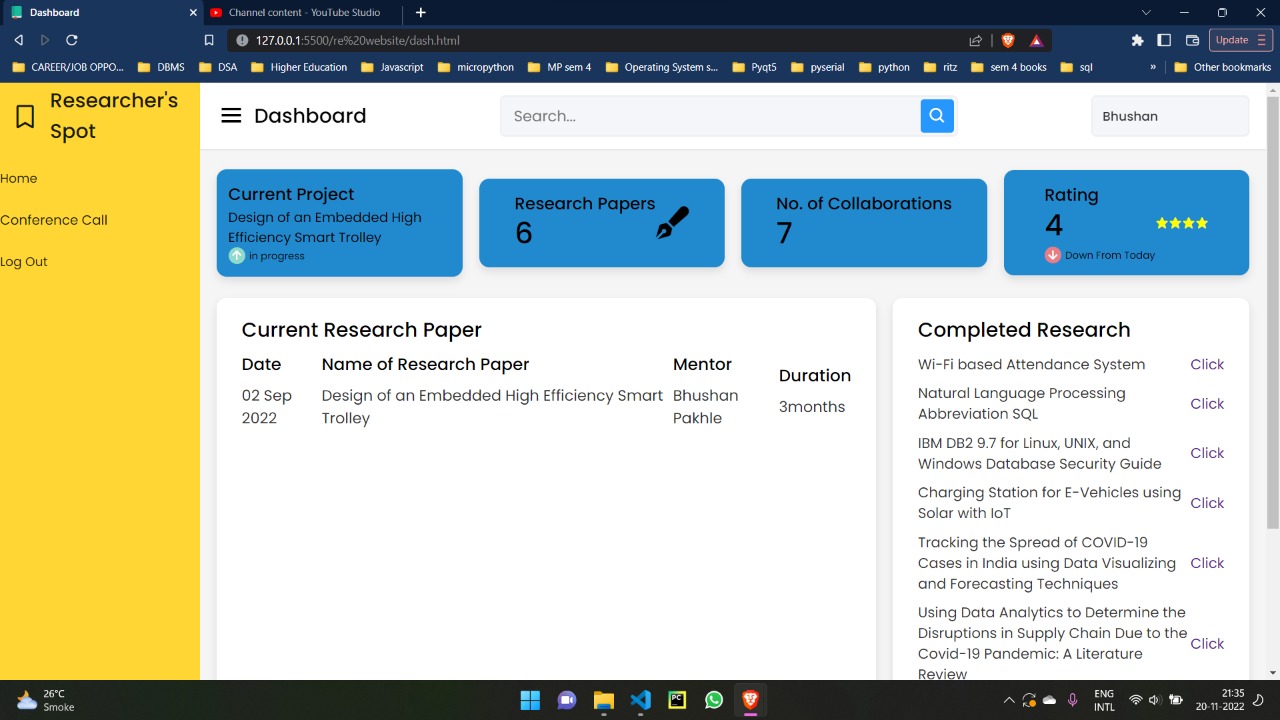Click the four yellow rating stars
The height and width of the screenshot is (720, 1280).
click(1182, 223)
